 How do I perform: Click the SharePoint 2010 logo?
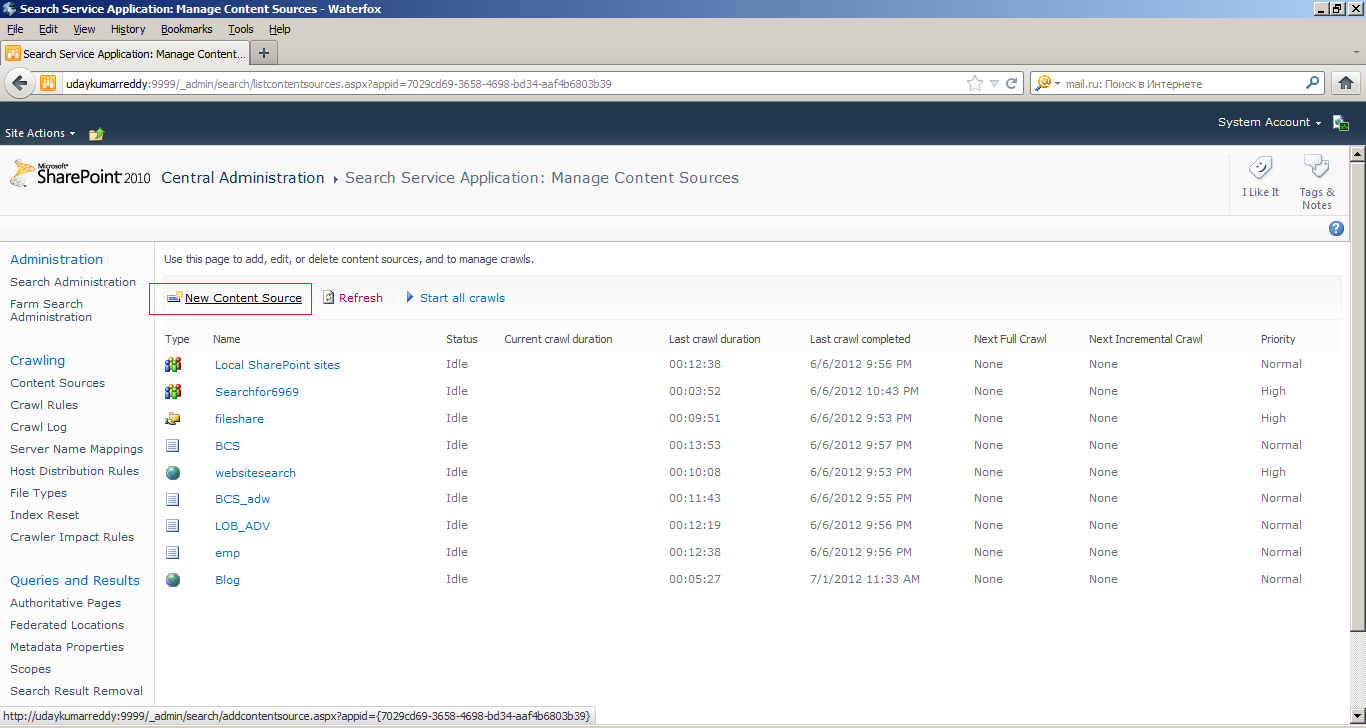tap(80, 175)
